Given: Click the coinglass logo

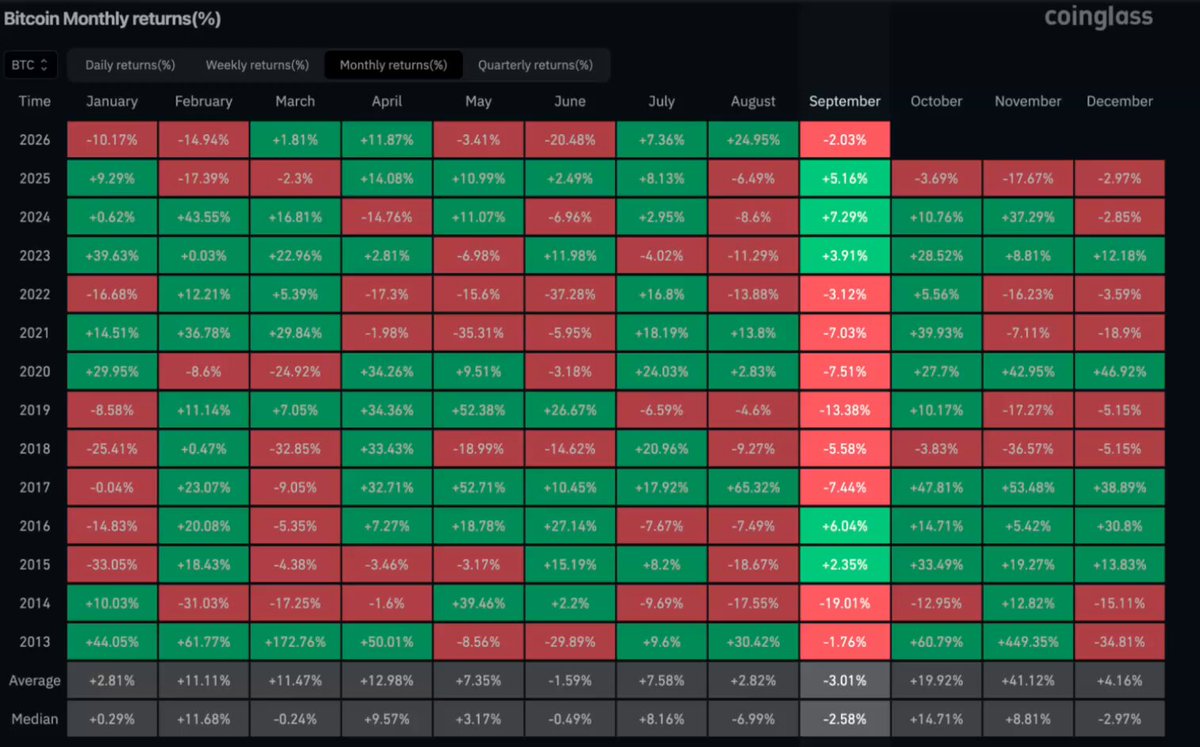Looking at the screenshot, I should pyautogui.click(x=1098, y=17).
